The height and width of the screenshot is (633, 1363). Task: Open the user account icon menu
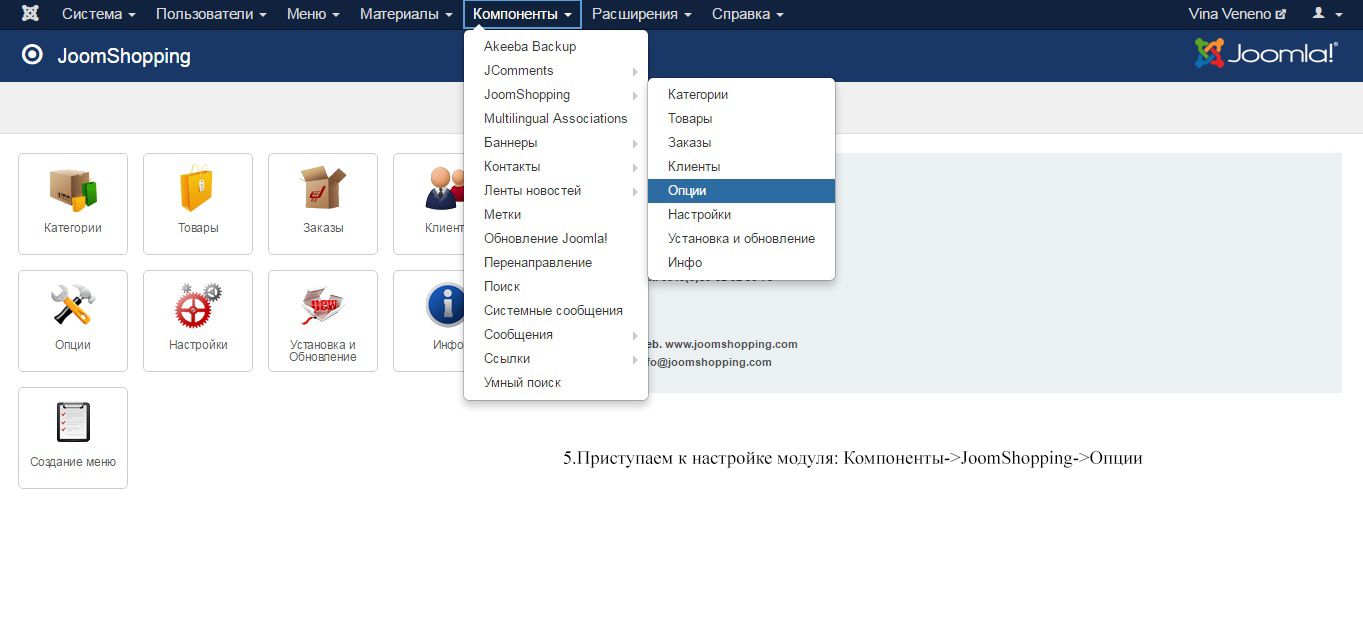tap(1327, 14)
